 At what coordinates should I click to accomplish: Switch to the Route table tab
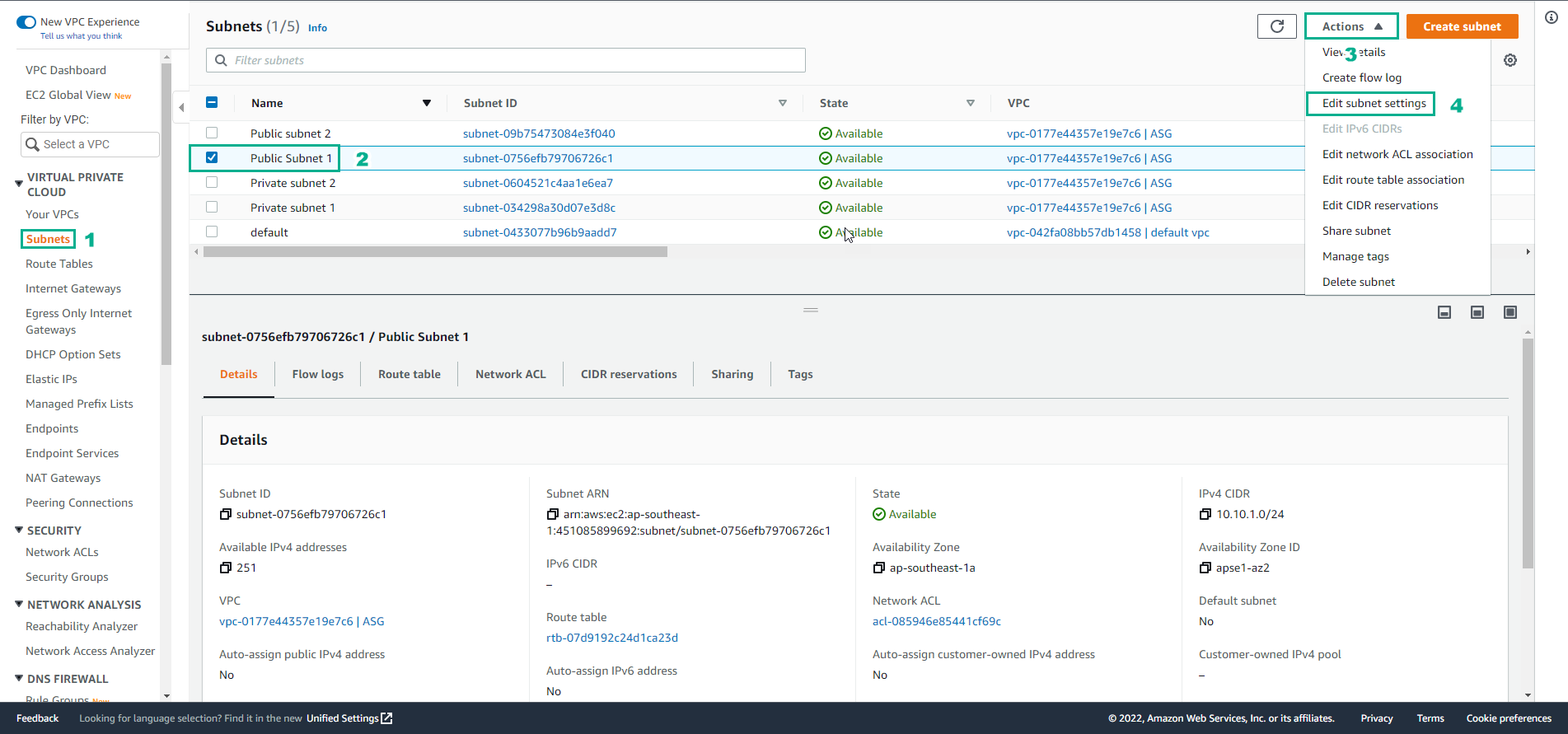[409, 374]
